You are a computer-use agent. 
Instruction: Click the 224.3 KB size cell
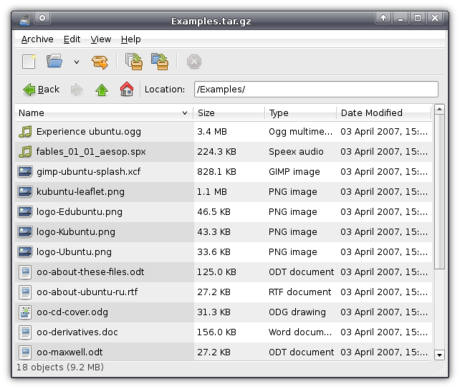pos(217,152)
